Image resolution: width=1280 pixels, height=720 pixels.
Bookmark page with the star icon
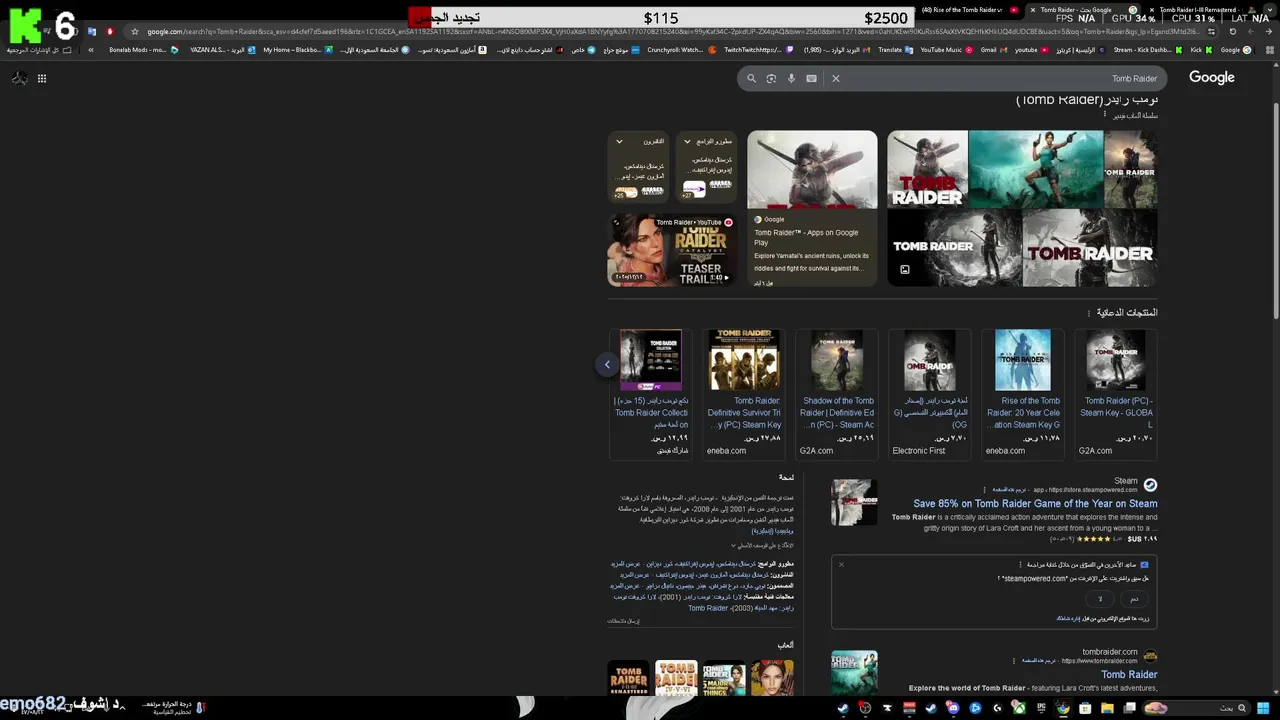[x=135, y=31]
